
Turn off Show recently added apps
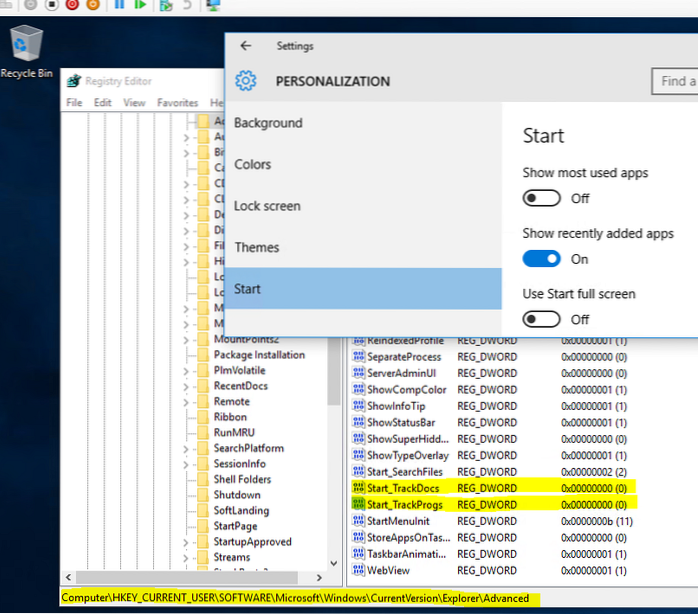pos(542,259)
